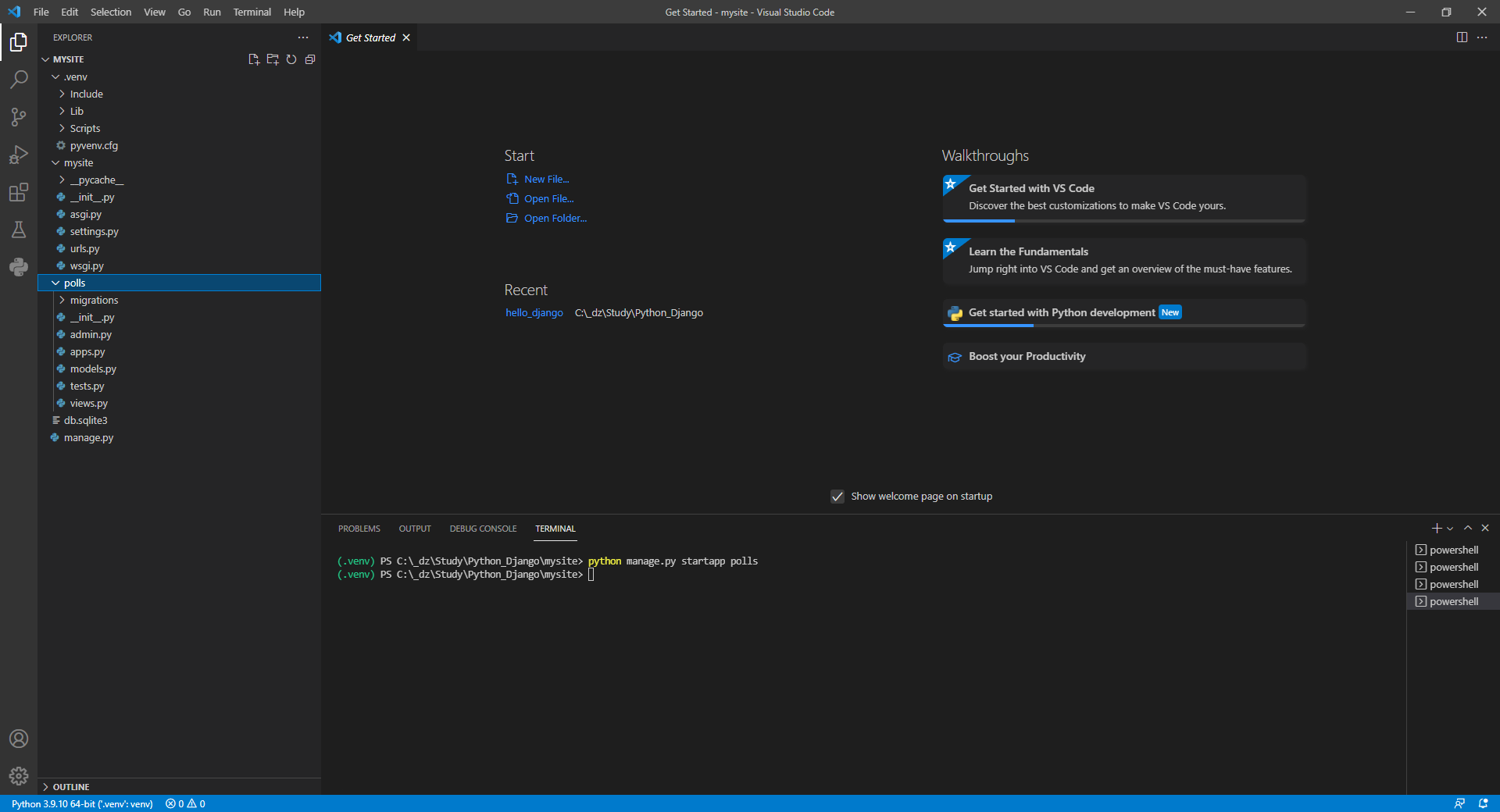Close the terminal panel
The height and width of the screenshot is (812, 1500).
click(1485, 529)
